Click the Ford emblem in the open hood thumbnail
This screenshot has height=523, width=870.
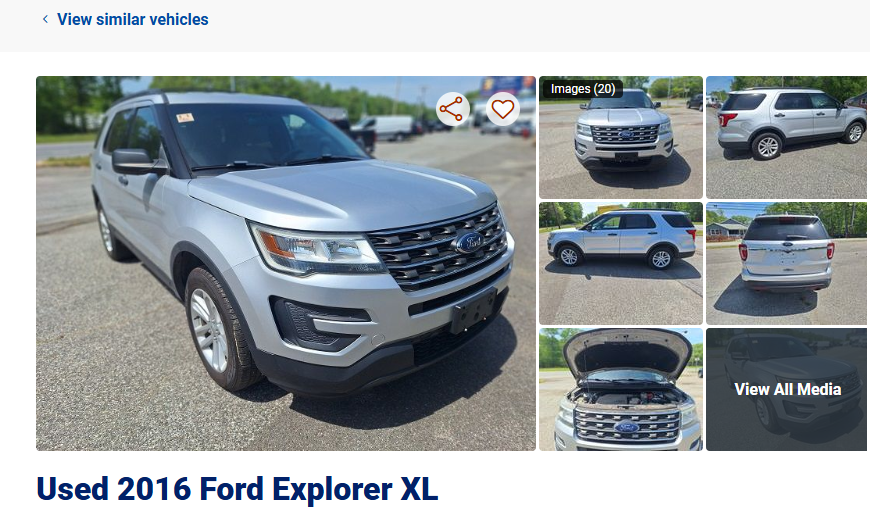click(626, 427)
